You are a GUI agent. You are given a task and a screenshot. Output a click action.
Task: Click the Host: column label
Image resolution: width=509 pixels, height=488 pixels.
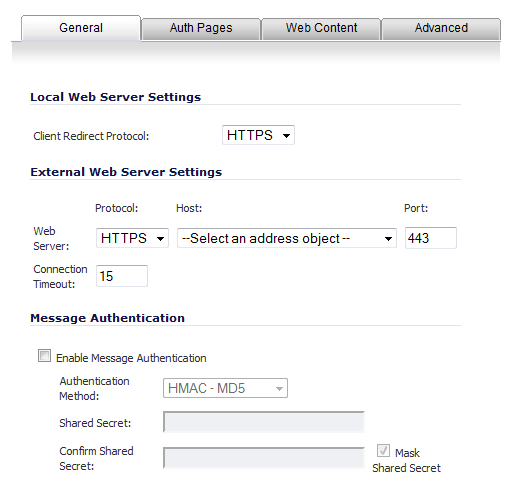coord(189,208)
